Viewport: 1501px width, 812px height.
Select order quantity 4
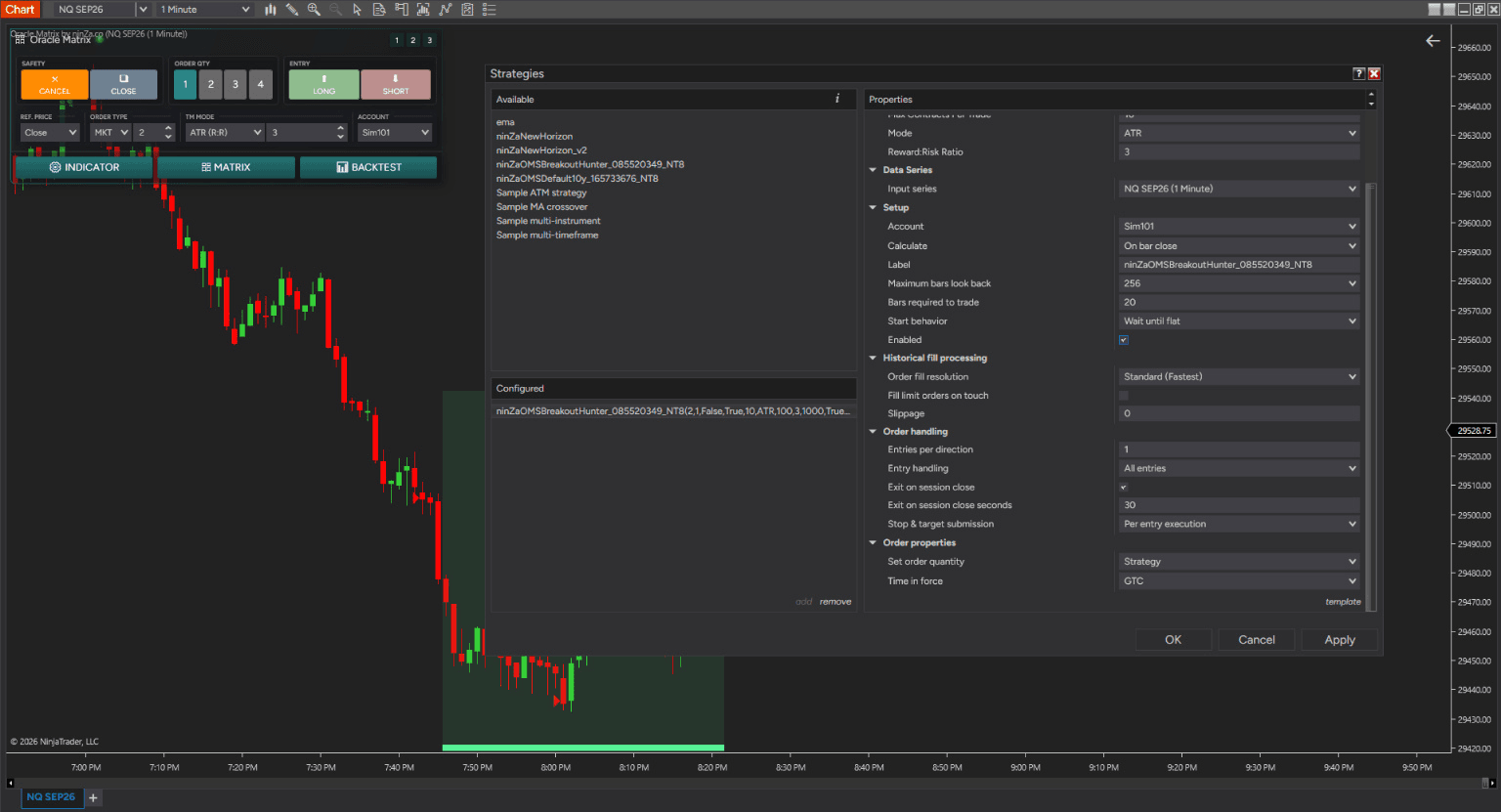pyautogui.click(x=261, y=84)
